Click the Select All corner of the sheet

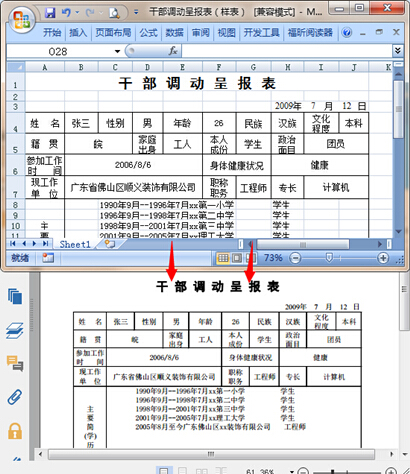pos(16,67)
